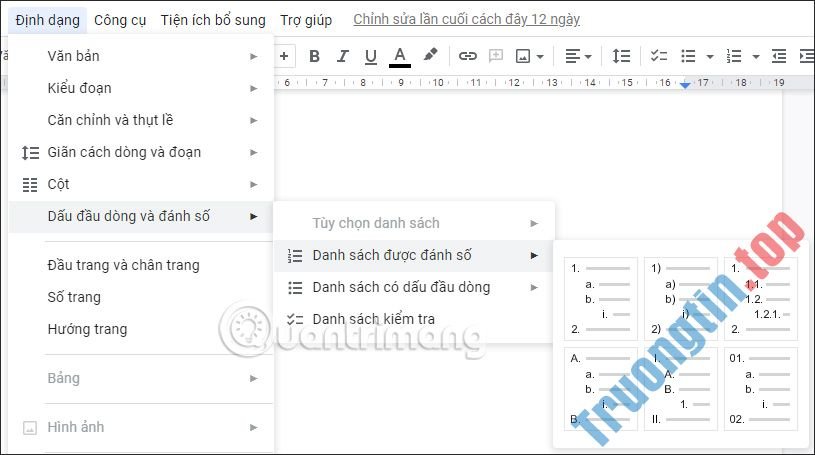The width and height of the screenshot is (815, 455).
Task: Open the insert image dropdown arrow
Action: click(x=540, y=57)
